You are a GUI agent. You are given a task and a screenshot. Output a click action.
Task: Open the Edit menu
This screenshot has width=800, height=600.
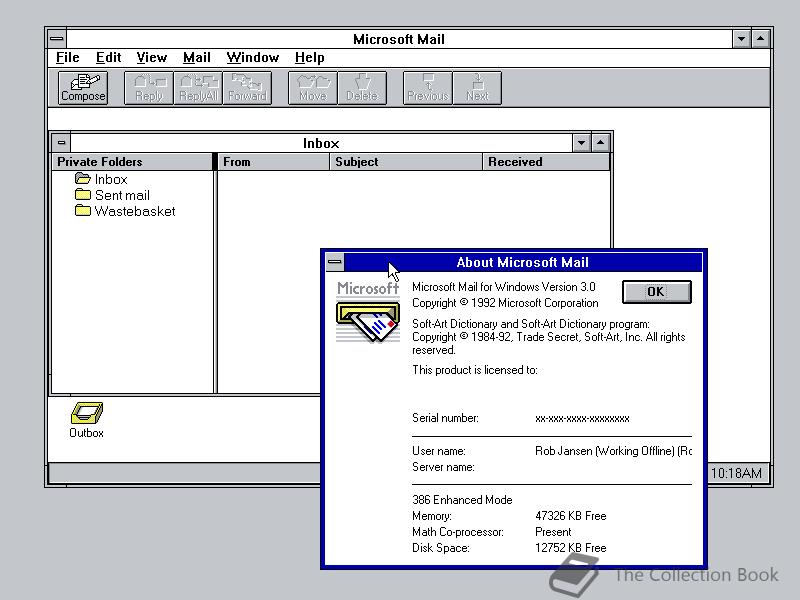108,58
